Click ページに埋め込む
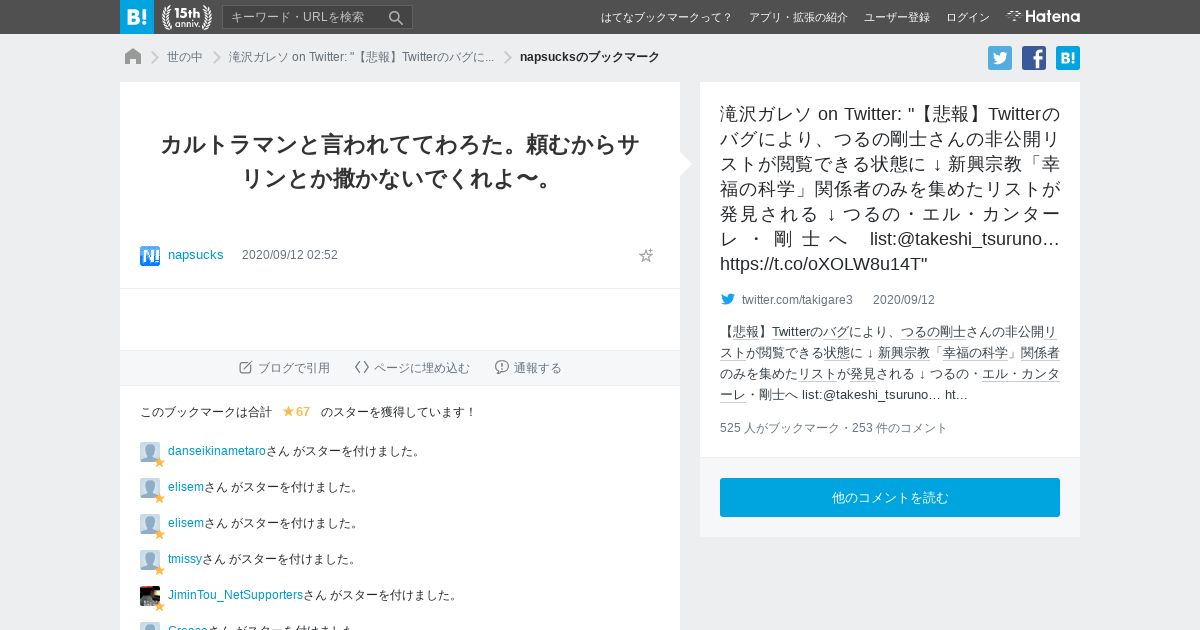The image size is (1200, 630). pos(412,368)
